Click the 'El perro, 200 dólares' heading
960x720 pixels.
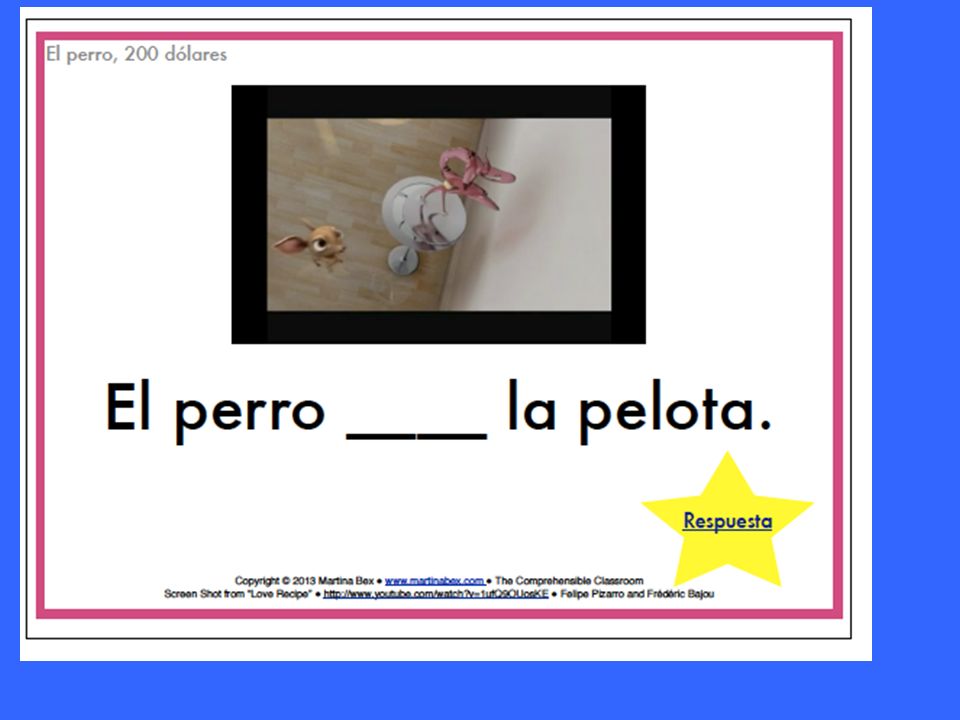click(137, 54)
